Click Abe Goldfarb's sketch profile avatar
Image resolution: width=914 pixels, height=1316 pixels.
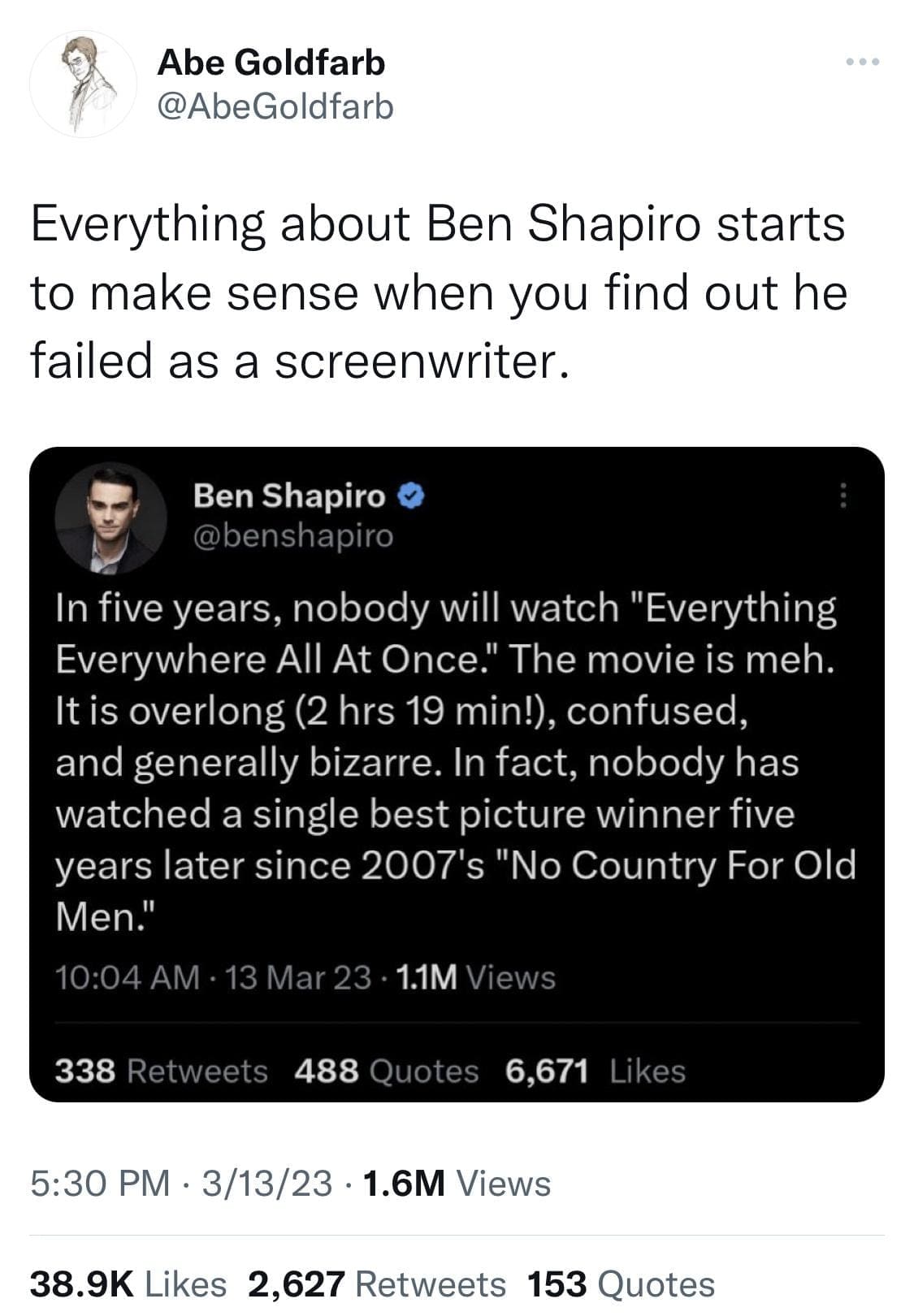tap(84, 84)
